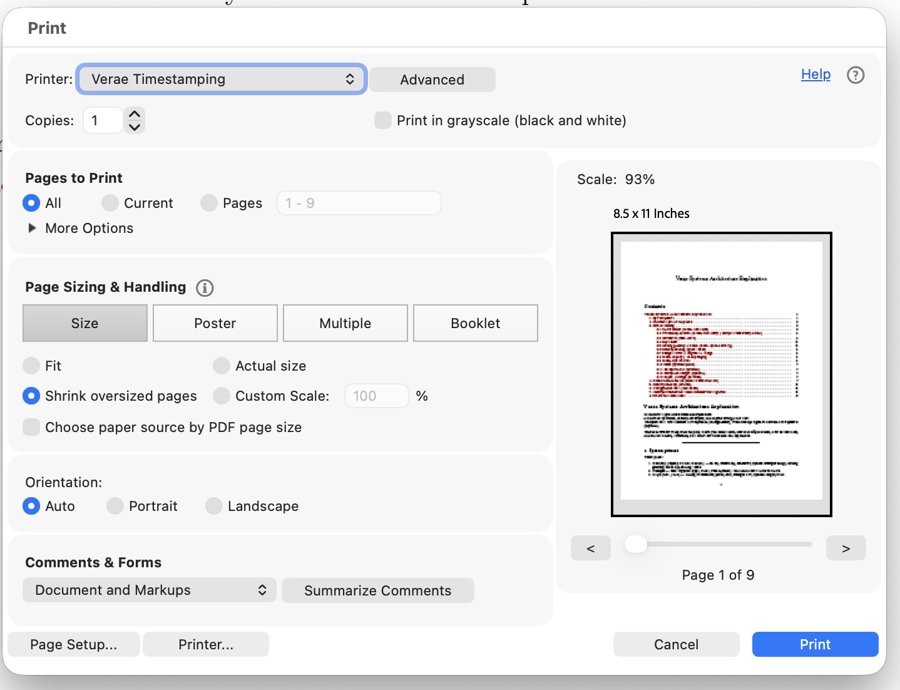Click the Advanced button
900x690 pixels.
point(432,80)
